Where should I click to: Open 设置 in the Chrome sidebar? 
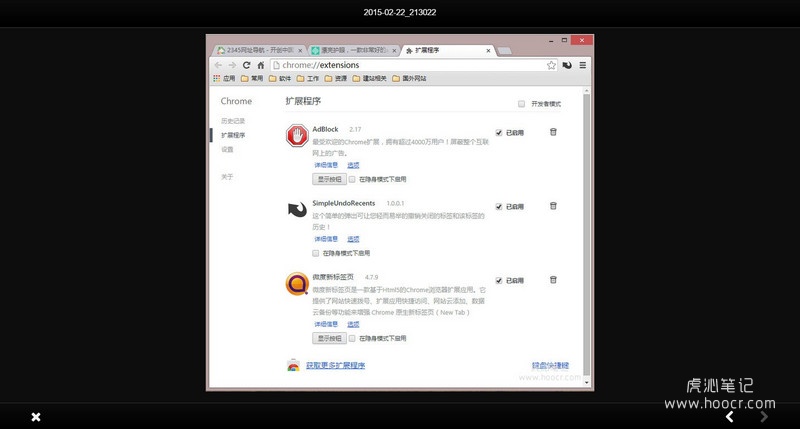227,149
